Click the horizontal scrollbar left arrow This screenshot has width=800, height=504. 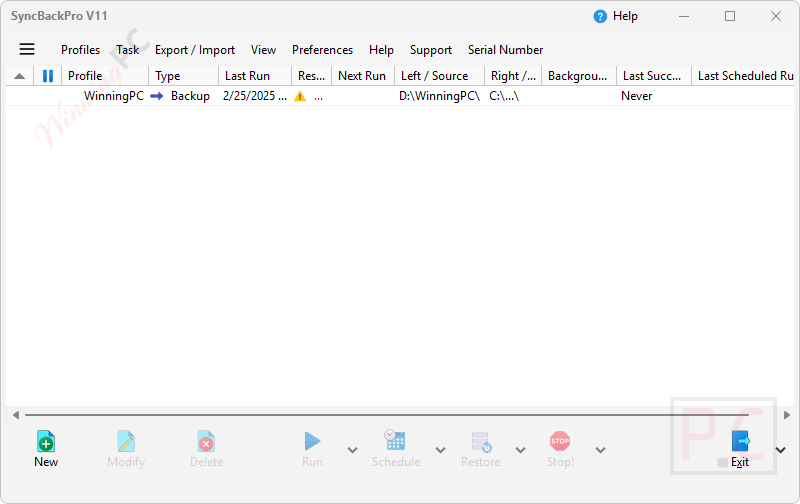click(x=16, y=415)
